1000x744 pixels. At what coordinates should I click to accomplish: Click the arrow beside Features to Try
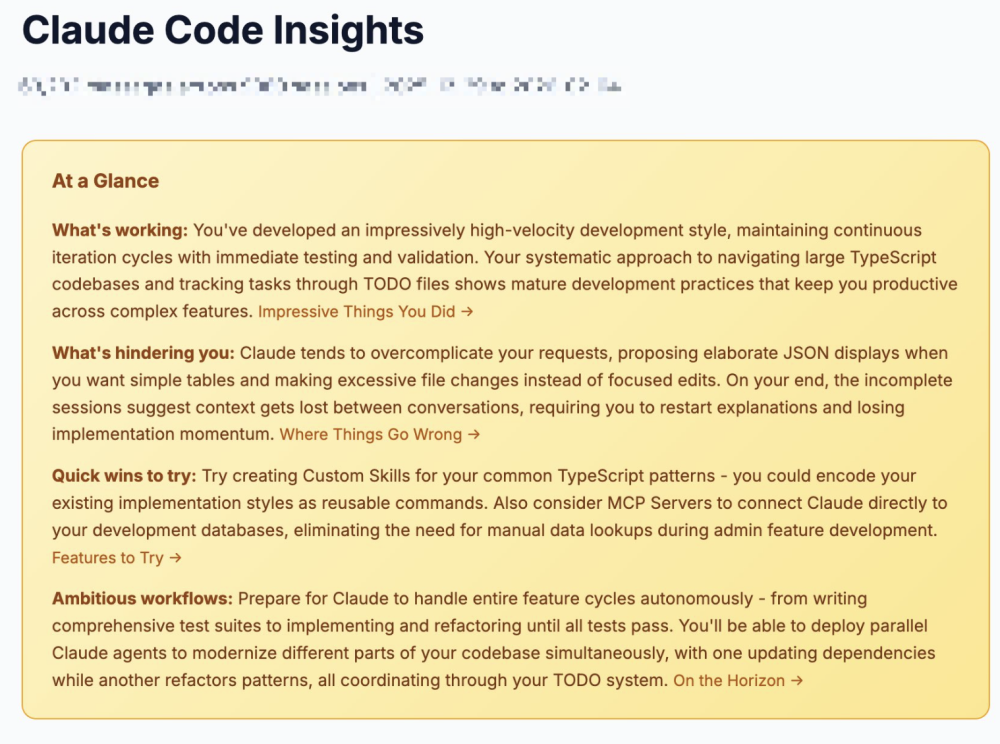point(175,557)
